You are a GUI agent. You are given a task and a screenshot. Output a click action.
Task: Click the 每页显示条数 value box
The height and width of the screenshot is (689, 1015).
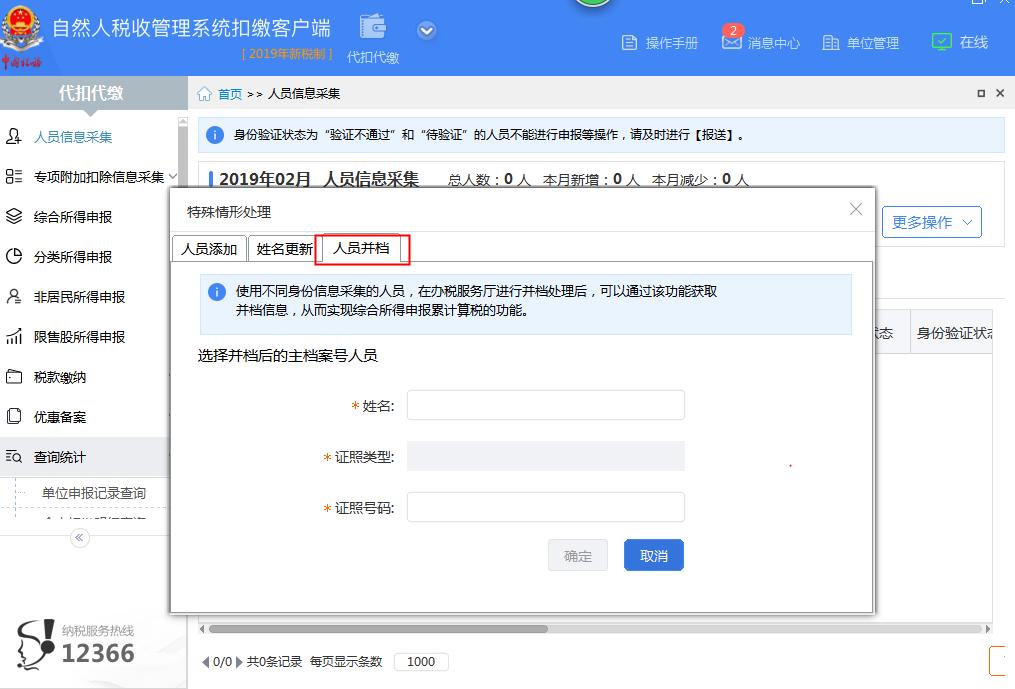419,661
